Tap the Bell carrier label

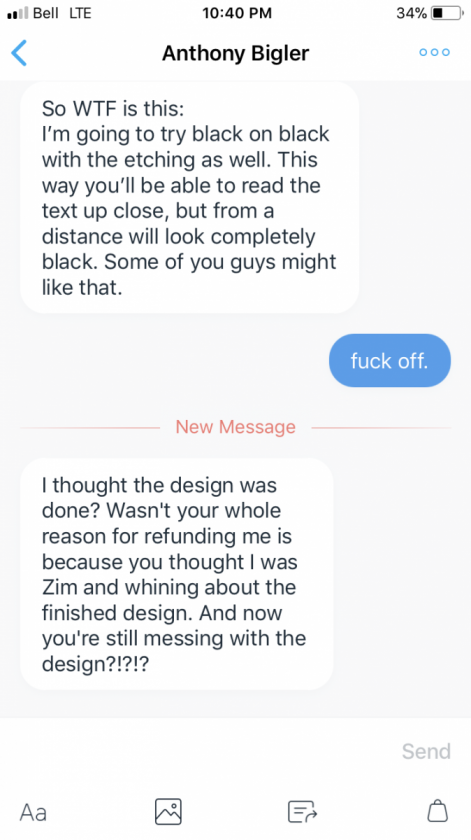pyautogui.click(x=46, y=13)
